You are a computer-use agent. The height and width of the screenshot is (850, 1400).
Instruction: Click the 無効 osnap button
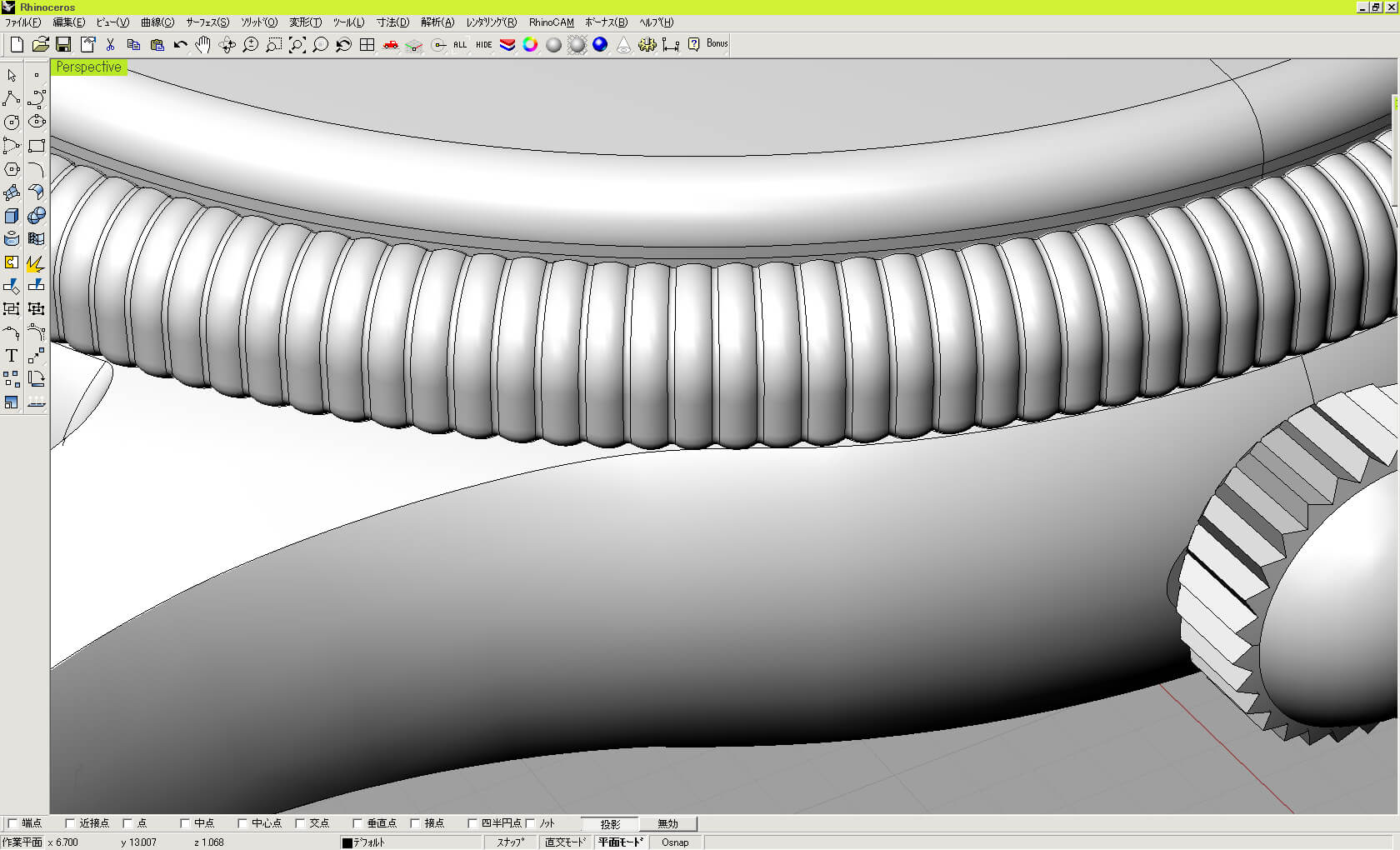(x=667, y=824)
